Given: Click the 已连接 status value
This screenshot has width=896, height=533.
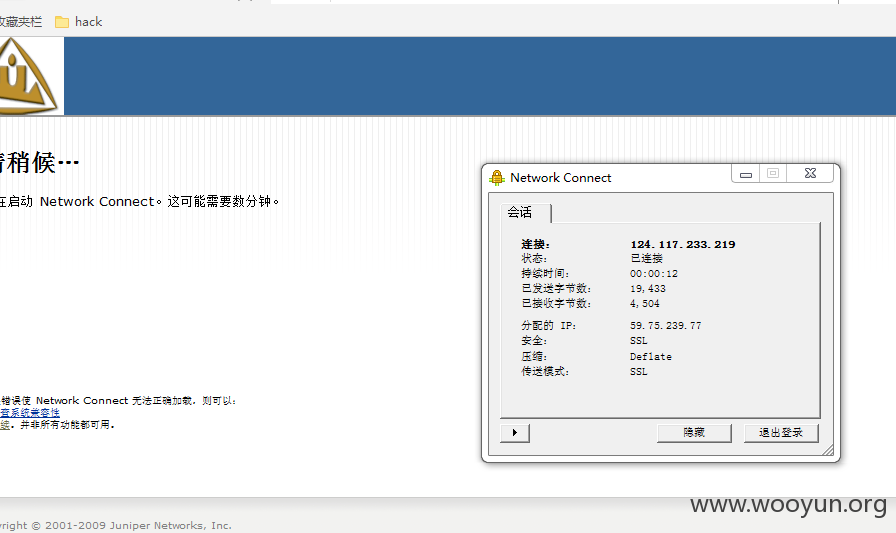Looking at the screenshot, I should [647, 258].
